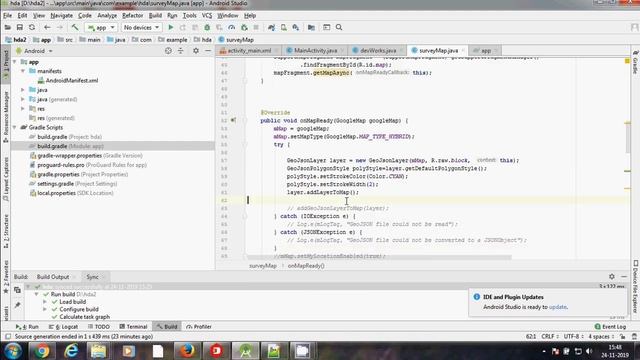The height and width of the screenshot is (360, 640).
Task: Click the editor horizontal scrollbar
Action: pyautogui.click(x=379, y=258)
